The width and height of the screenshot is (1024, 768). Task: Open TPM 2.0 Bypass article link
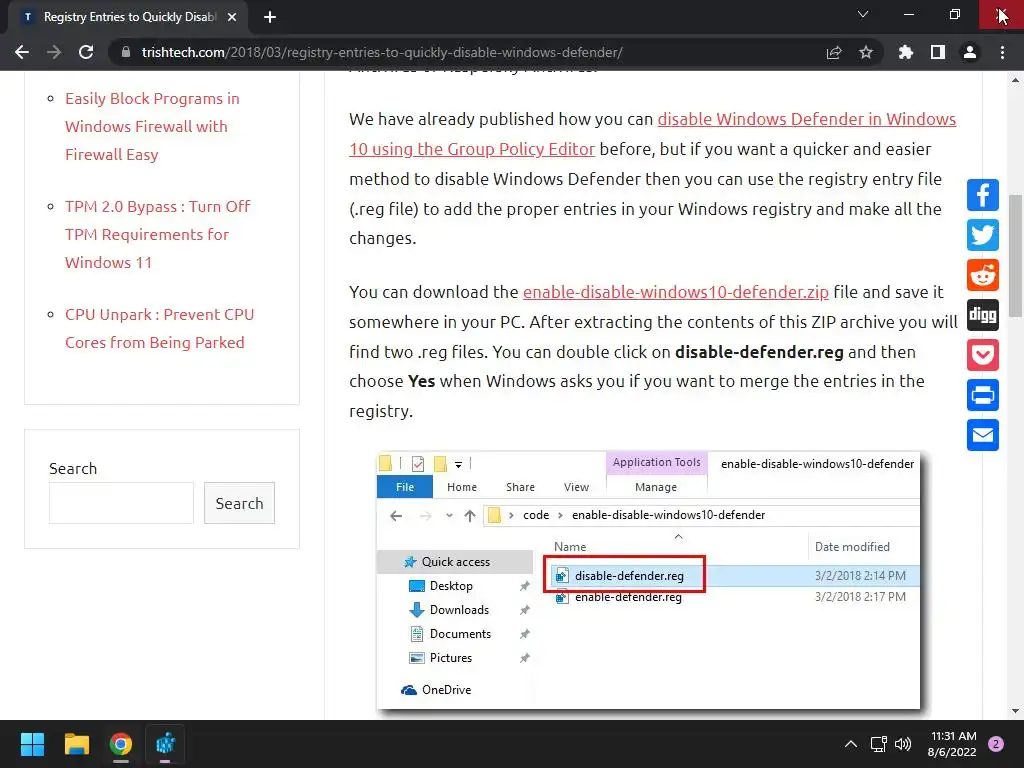pos(157,234)
